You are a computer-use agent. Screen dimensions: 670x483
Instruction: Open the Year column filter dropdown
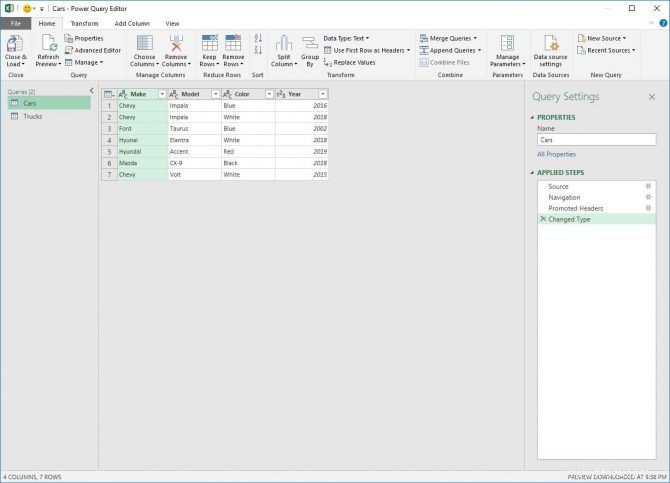[x=323, y=94]
